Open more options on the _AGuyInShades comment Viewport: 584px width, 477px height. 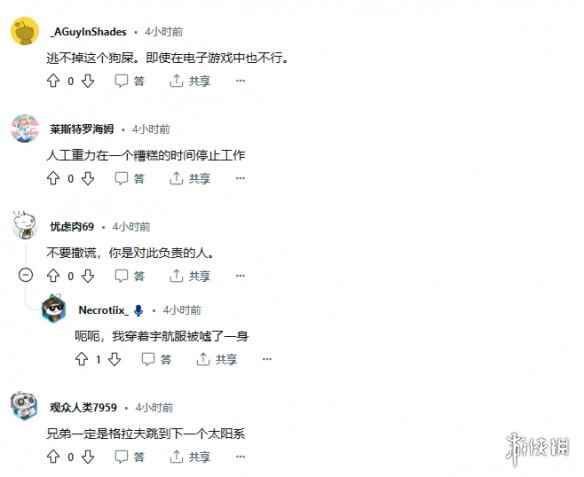[241, 81]
